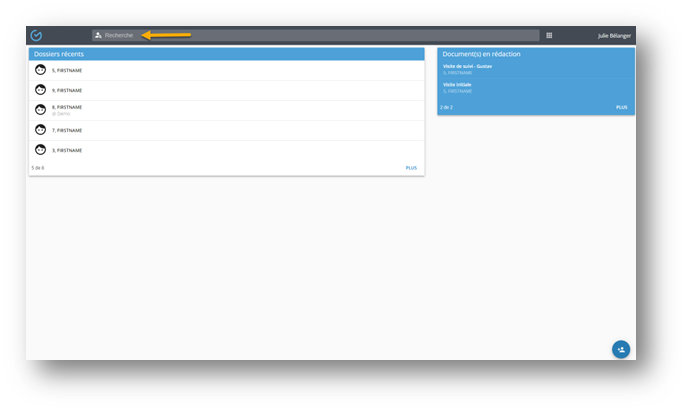Screen dimensions: 688x412
Task: Open the 9, FIRSTNAME patient record
Action: [69, 90]
